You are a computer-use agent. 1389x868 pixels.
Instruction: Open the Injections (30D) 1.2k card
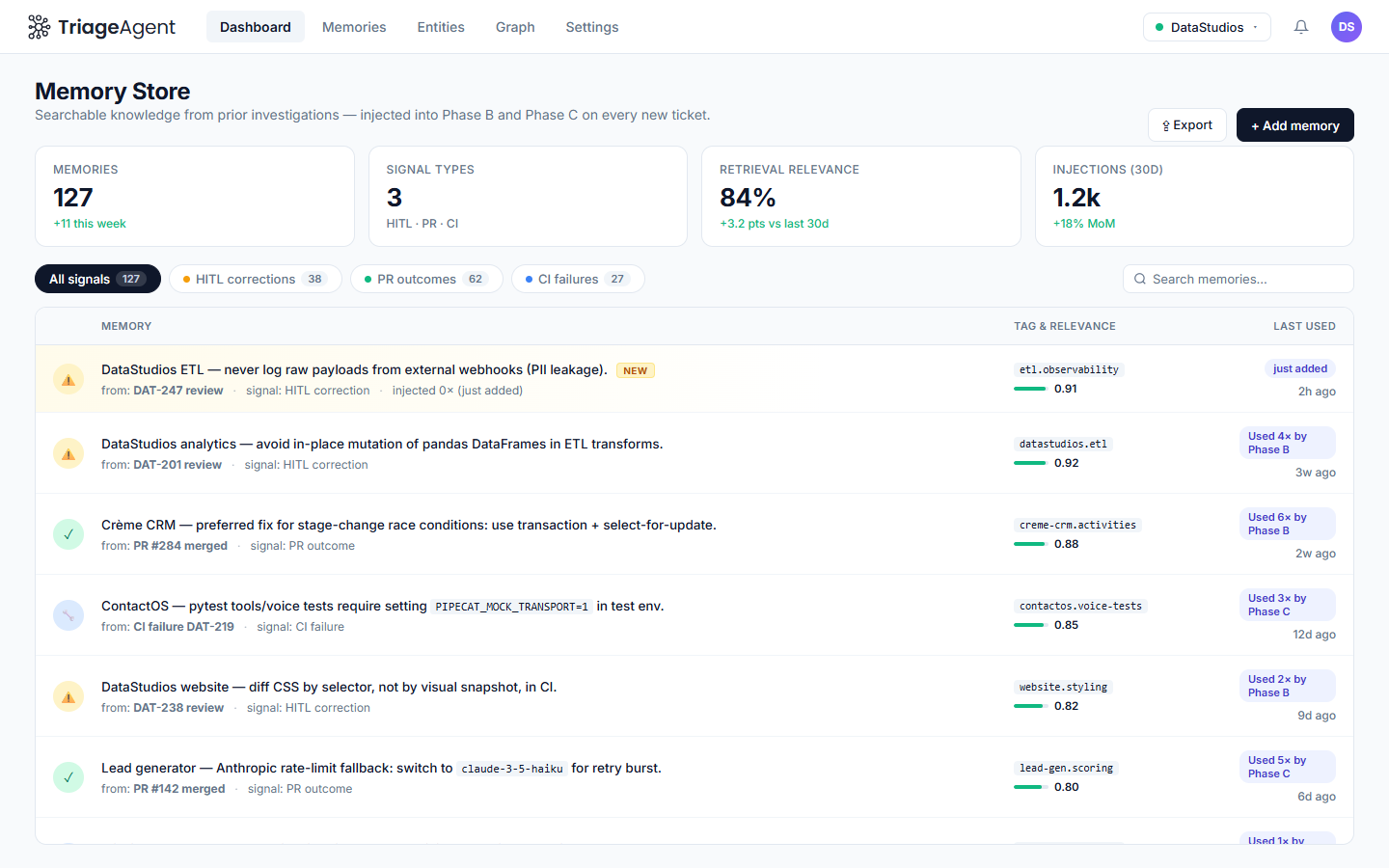(x=1194, y=196)
